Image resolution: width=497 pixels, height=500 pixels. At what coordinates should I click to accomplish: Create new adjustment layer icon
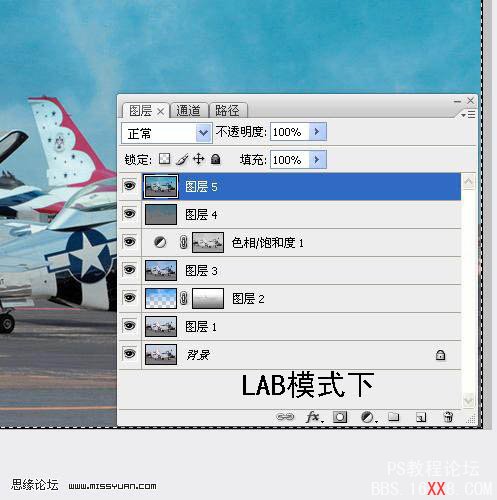point(368,417)
